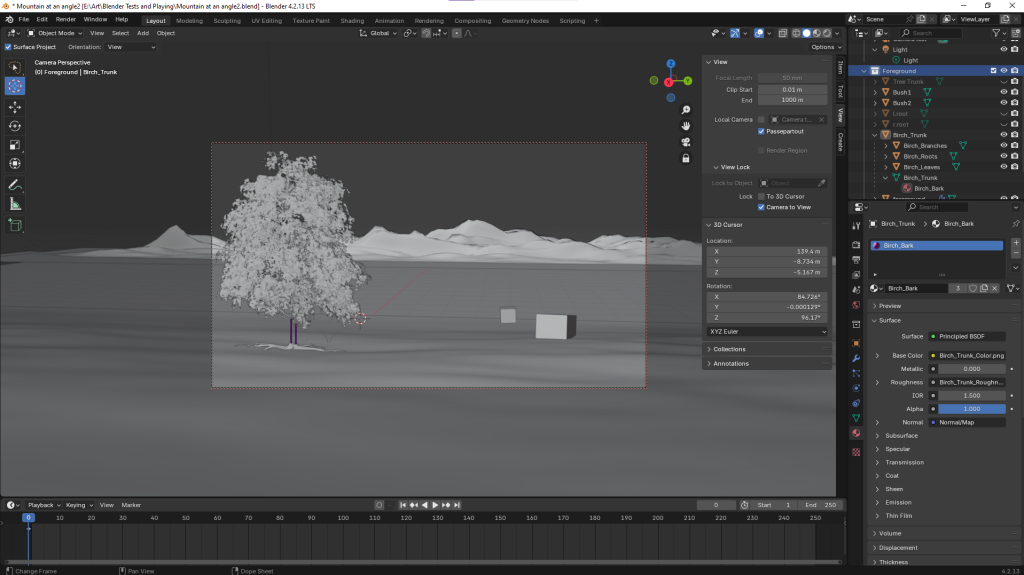Toggle Foreground collection exclude checkbox
1024x575 pixels.
[x=993, y=71]
